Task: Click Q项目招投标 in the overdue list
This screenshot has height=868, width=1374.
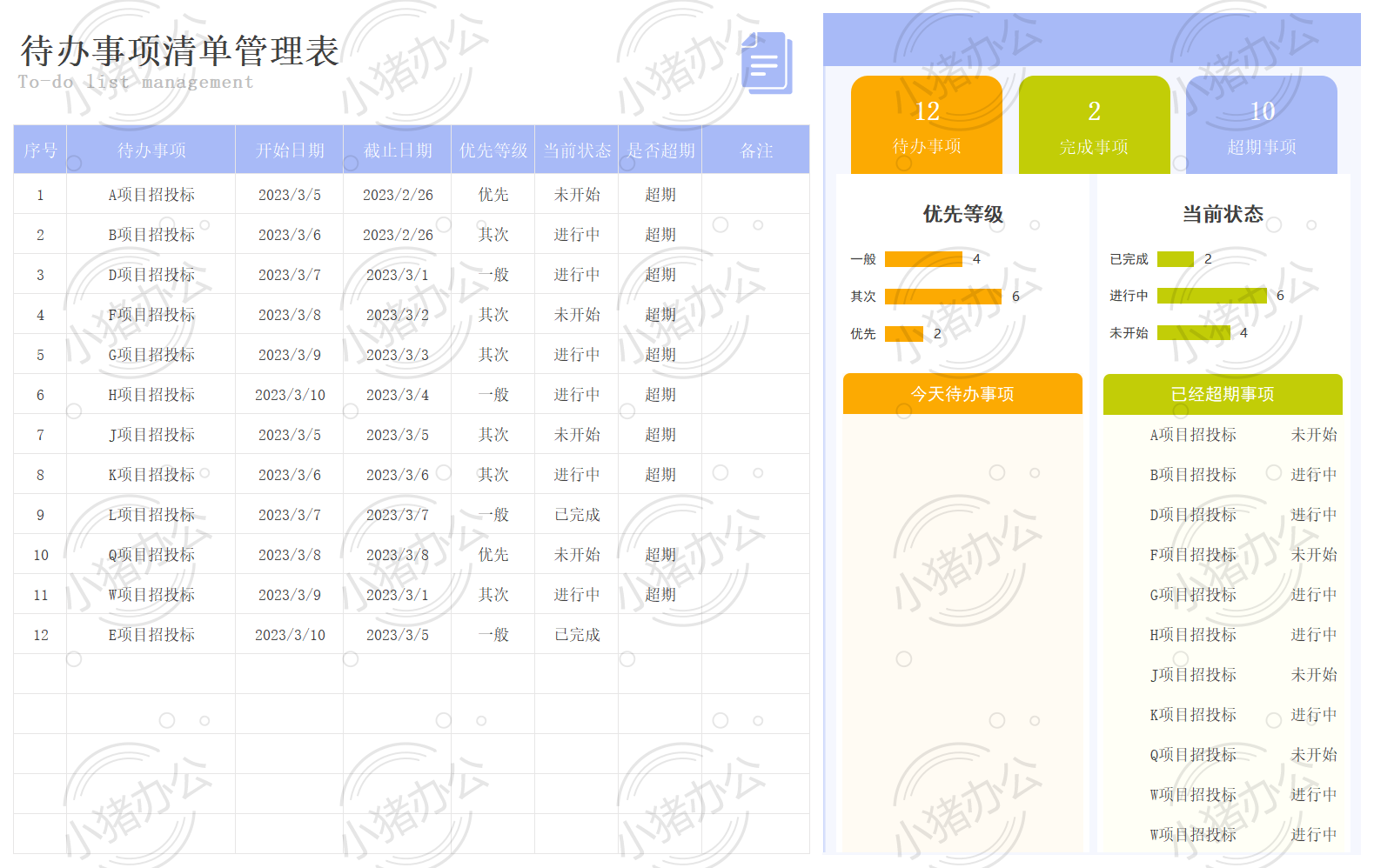Action: (1193, 755)
